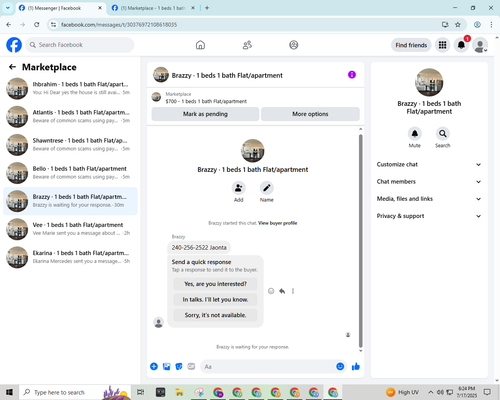Open Ekarina conversation in list
This screenshot has height=400, width=500.
[x=70, y=257]
